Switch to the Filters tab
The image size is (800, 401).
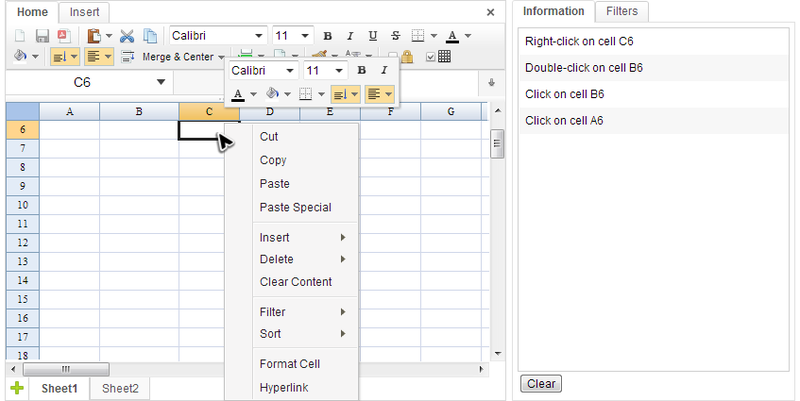pos(622,11)
